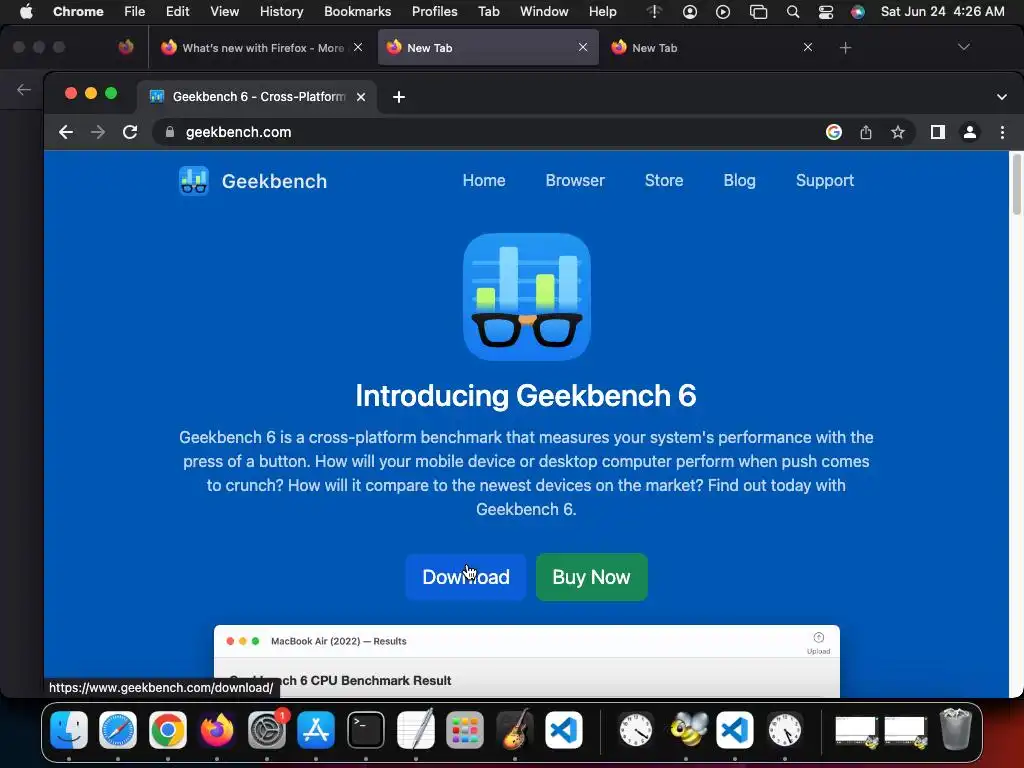Click the Buy Now button
This screenshot has width=1024, height=768.
pos(592,577)
